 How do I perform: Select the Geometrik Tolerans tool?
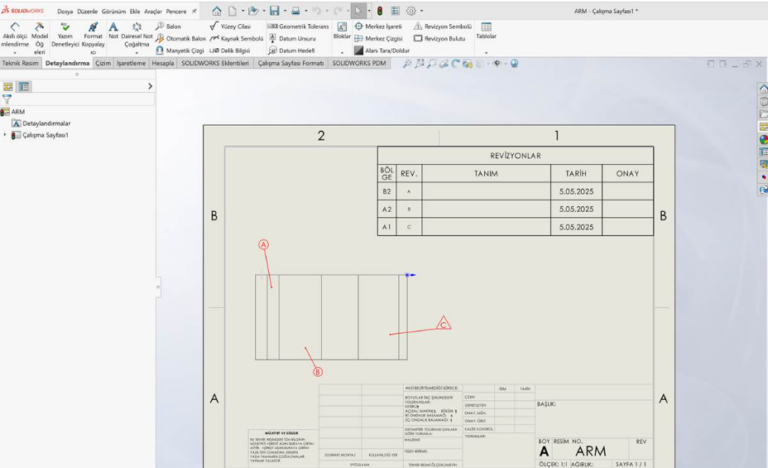click(298, 26)
